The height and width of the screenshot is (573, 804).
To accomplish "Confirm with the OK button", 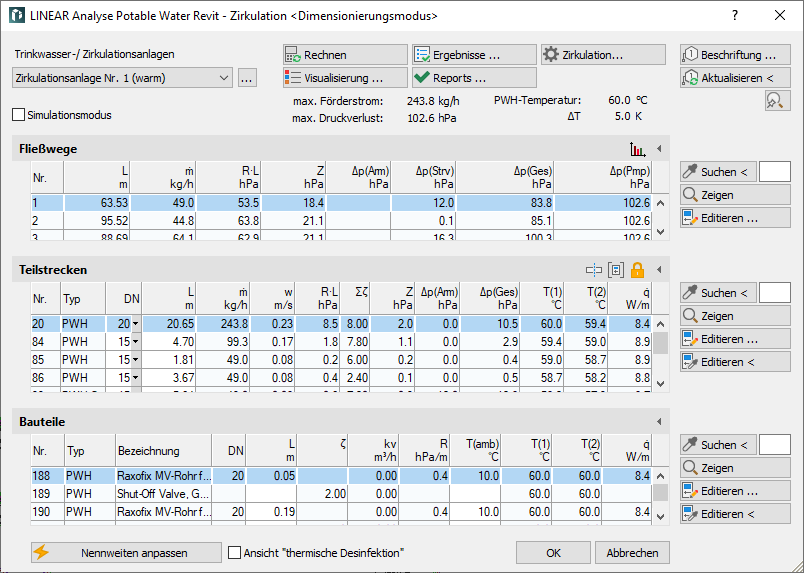I will point(553,552).
